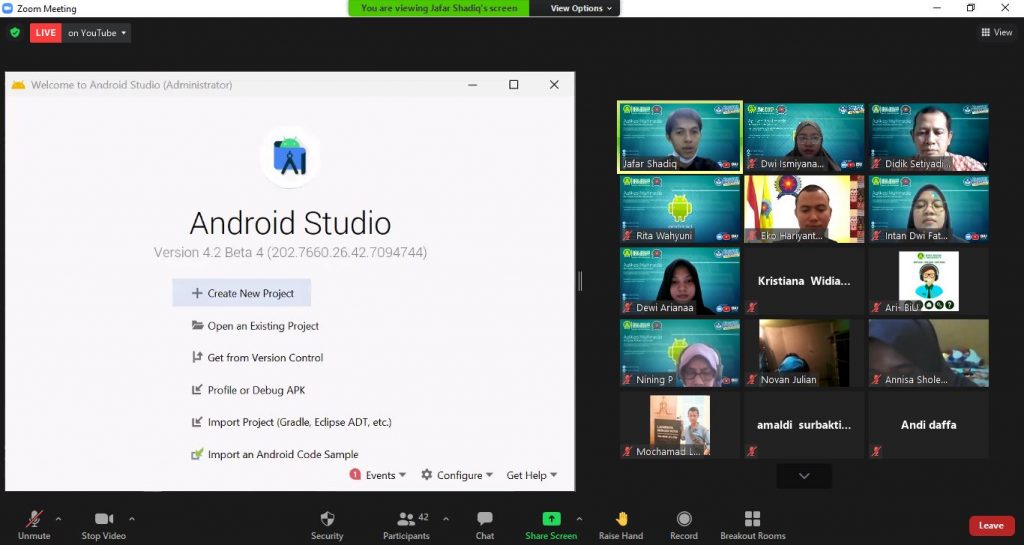
Task: Click the Unmute microphone icon
Action: pos(34,519)
